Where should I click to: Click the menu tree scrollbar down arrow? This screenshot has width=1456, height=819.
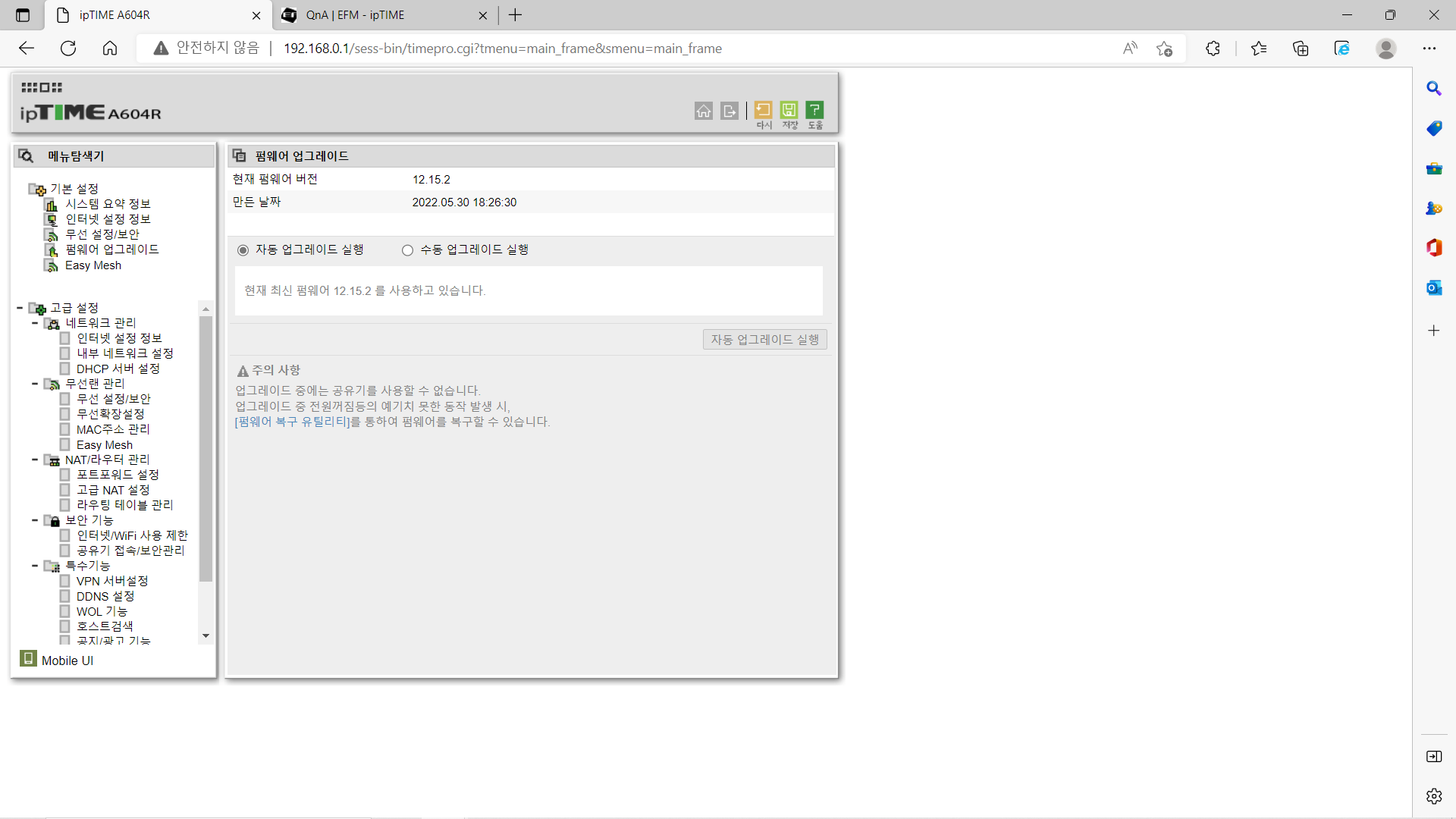click(x=206, y=636)
